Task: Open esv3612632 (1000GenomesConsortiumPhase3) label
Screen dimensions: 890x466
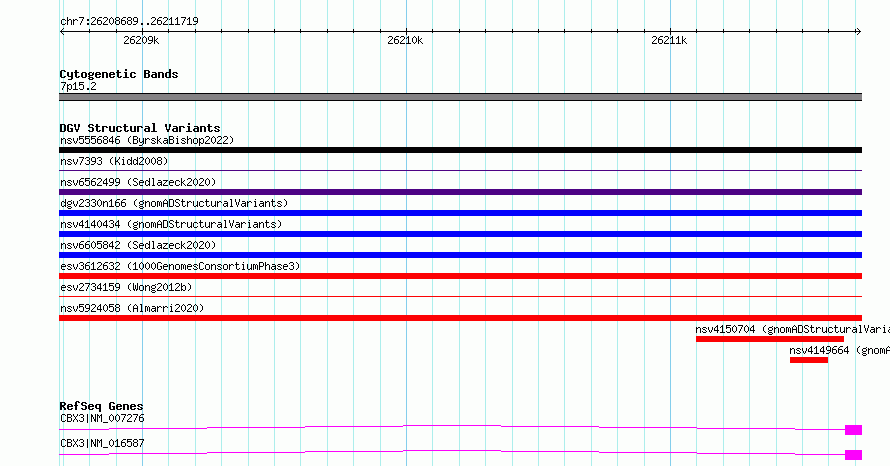Action: [x=180, y=266]
